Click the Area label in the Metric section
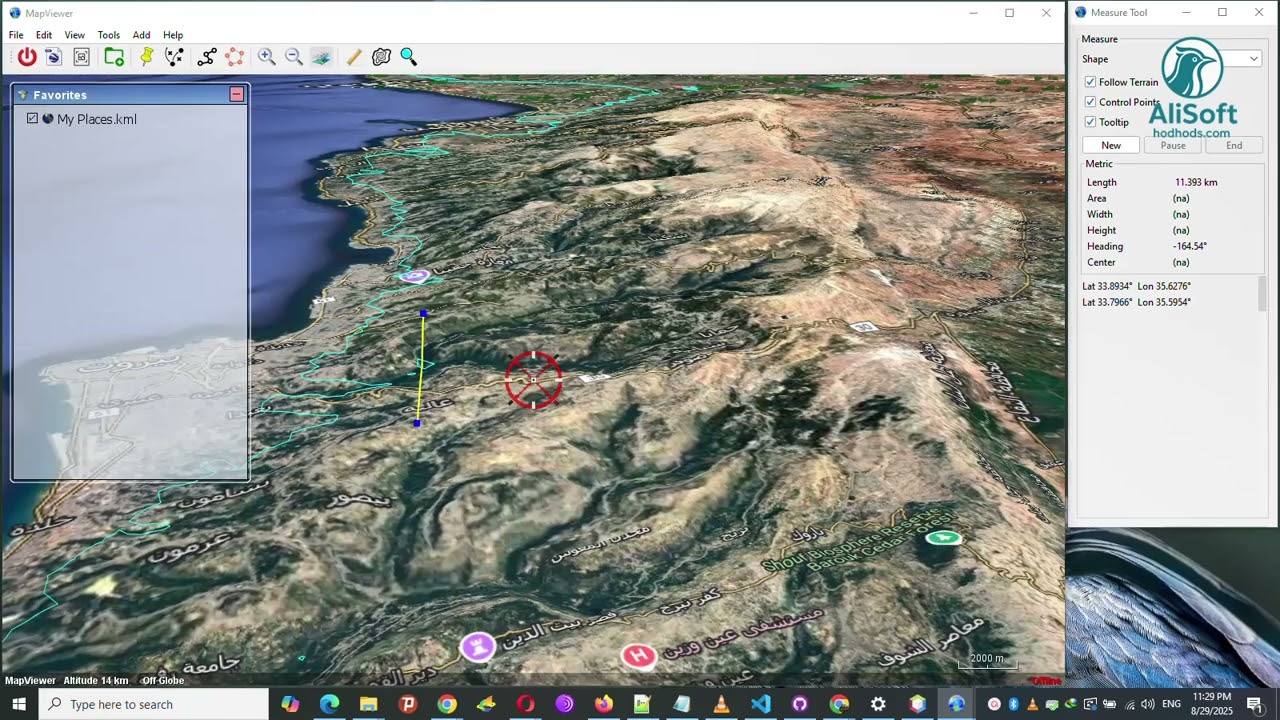This screenshot has width=1280, height=720. (1097, 198)
